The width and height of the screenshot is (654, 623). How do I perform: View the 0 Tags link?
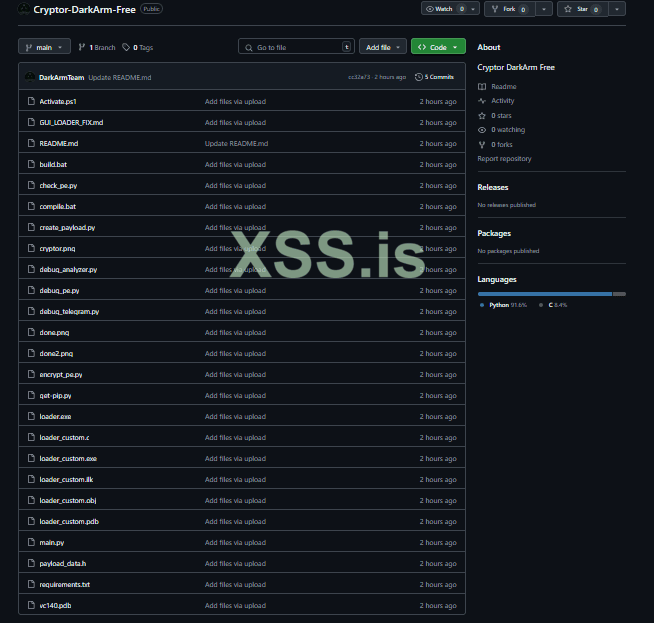point(138,48)
